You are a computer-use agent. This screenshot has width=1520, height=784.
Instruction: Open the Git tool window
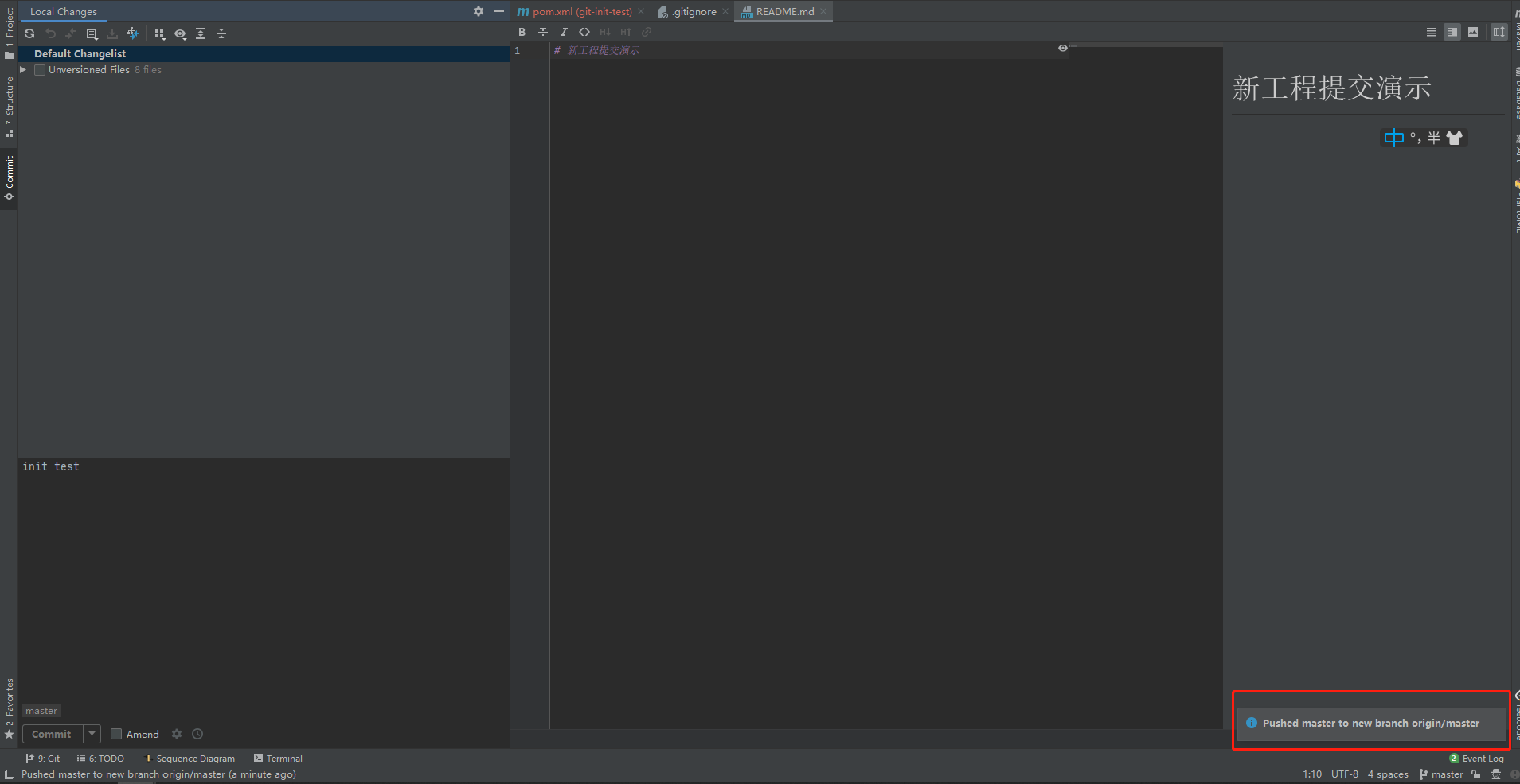coord(43,759)
